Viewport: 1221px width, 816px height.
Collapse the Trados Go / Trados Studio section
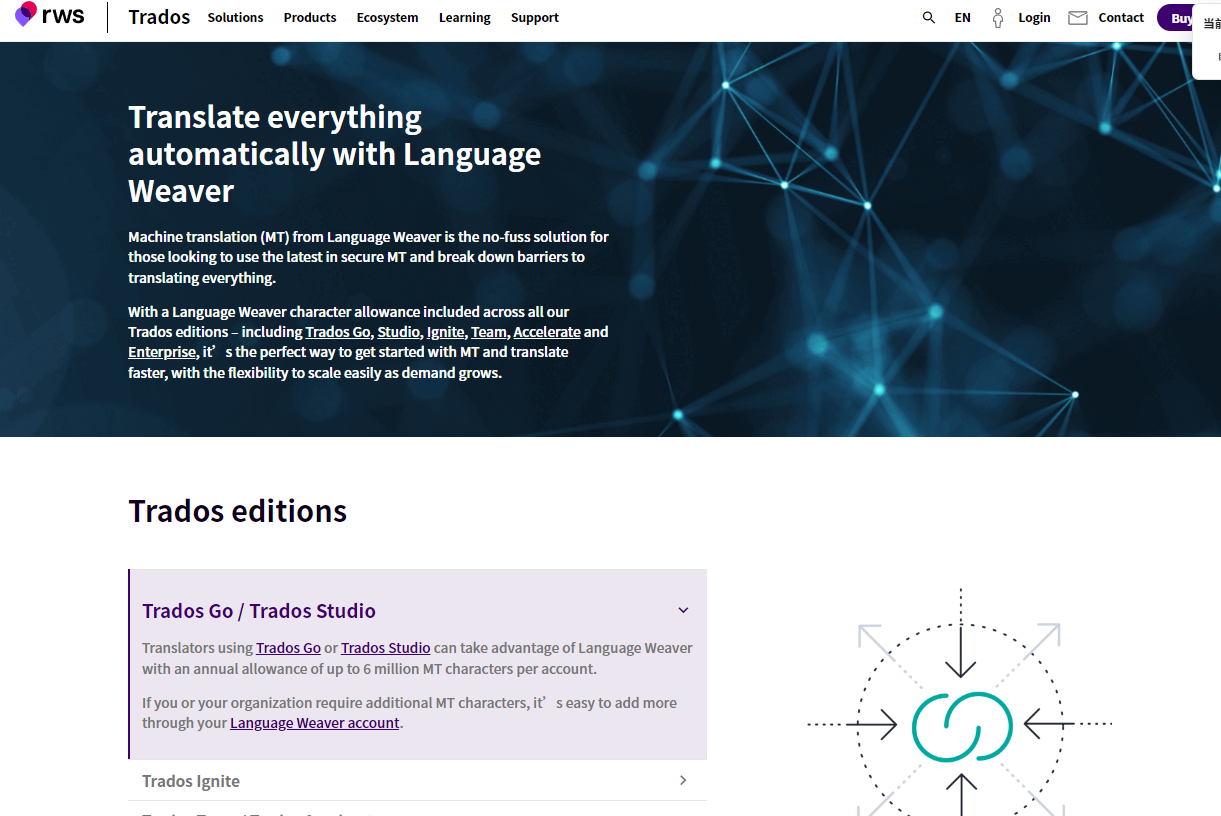pyautogui.click(x=683, y=611)
